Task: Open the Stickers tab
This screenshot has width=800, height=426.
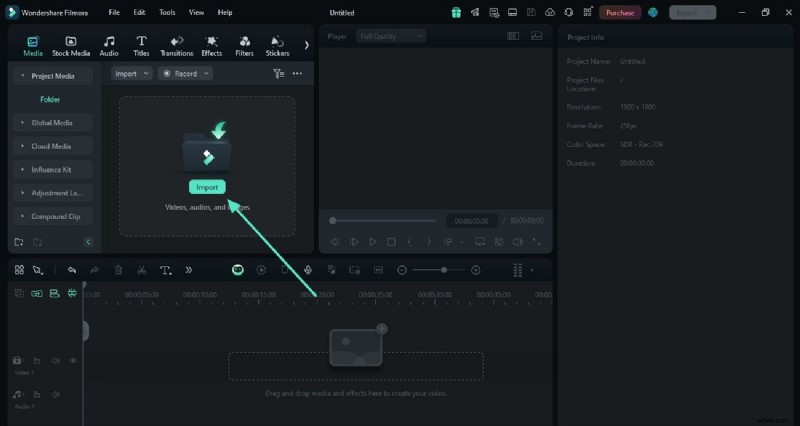Action: pos(277,46)
